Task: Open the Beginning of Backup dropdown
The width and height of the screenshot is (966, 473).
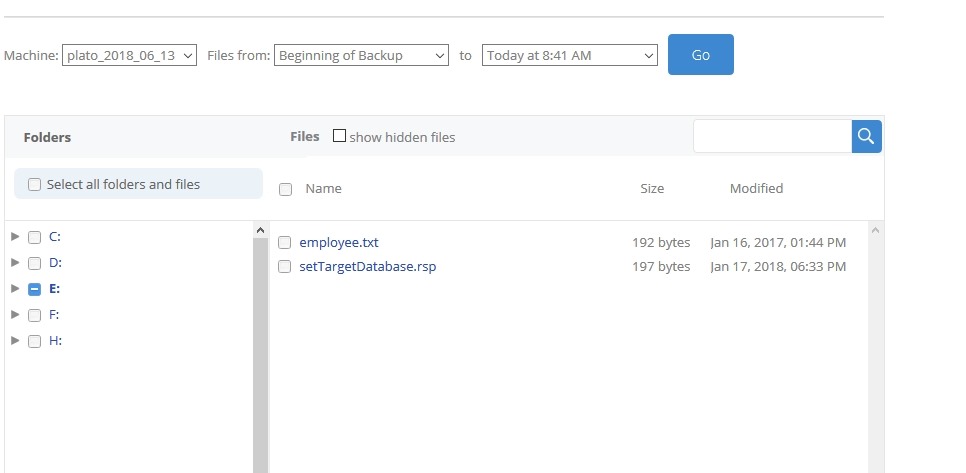Action: pos(361,56)
